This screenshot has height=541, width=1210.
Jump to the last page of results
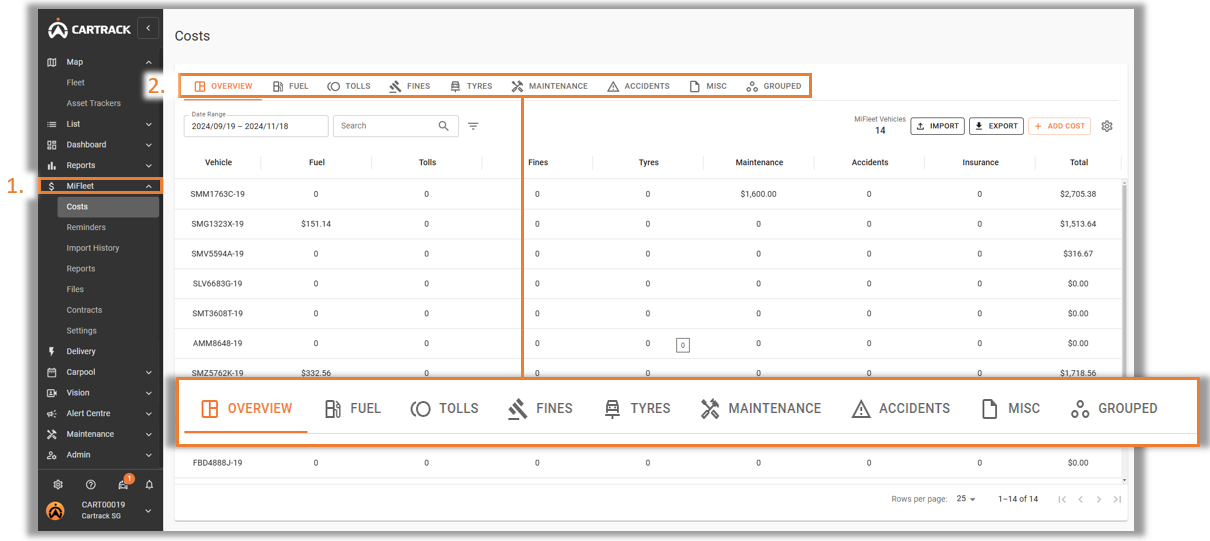coord(1117,499)
